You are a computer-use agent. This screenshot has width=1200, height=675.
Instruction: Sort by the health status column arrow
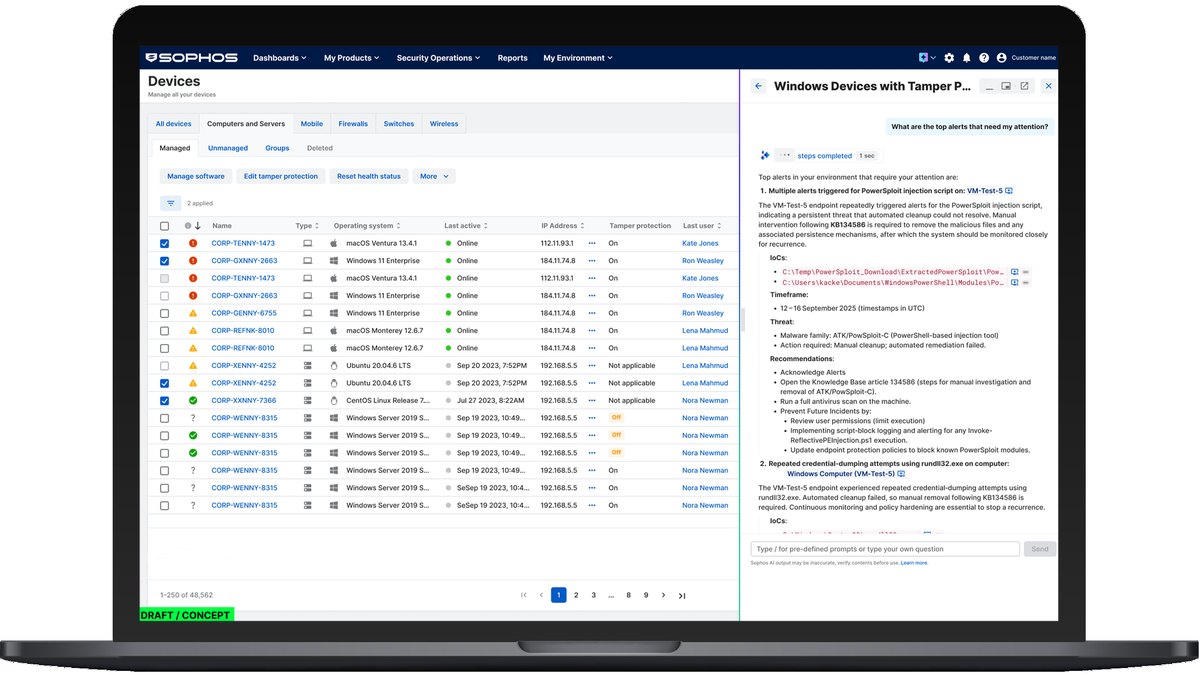(x=198, y=226)
